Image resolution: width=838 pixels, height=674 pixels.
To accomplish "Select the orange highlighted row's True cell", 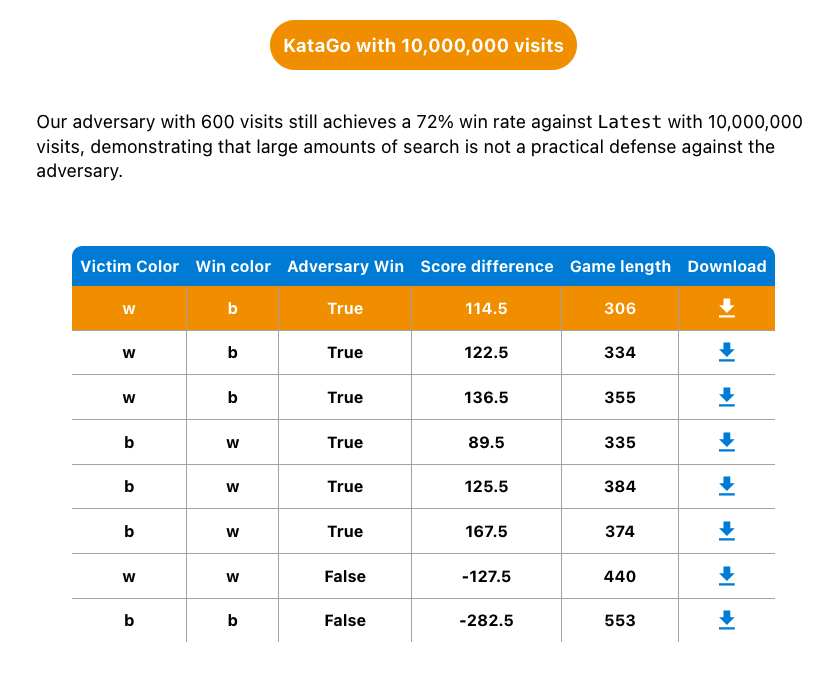I will point(345,308).
